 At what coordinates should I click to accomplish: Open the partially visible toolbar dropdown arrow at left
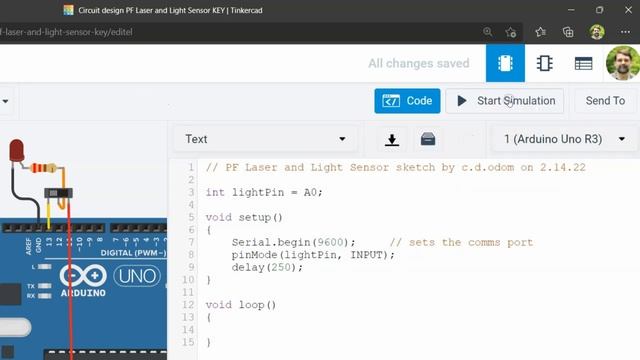[x=5, y=101]
